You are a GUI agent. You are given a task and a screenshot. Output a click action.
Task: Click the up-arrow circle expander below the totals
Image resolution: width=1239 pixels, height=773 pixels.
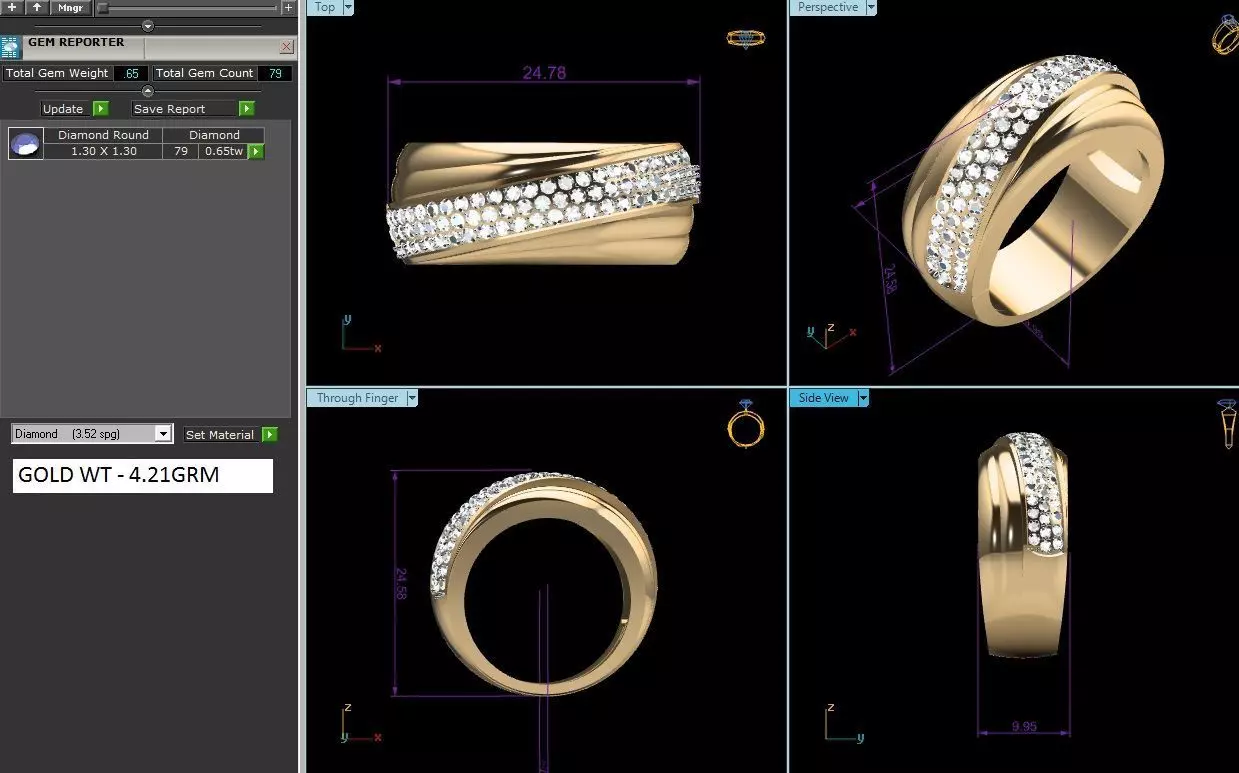[x=148, y=91]
